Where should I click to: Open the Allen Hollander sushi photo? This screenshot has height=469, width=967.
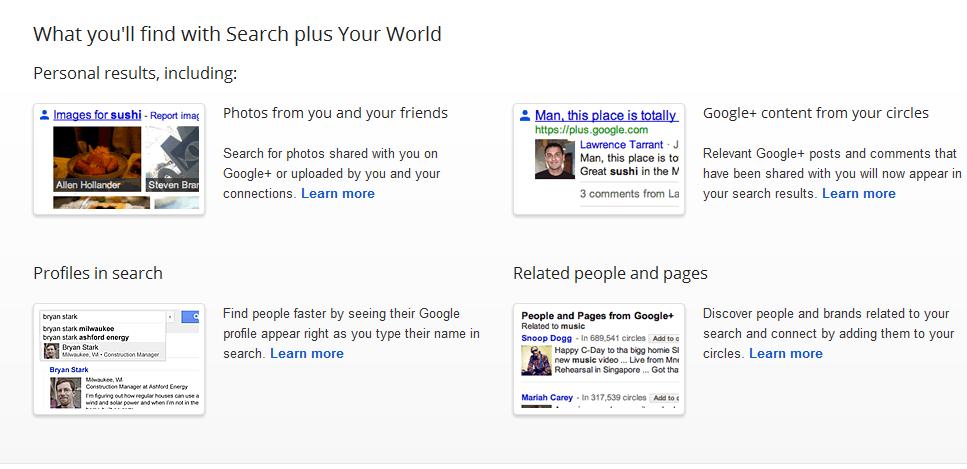pos(97,159)
